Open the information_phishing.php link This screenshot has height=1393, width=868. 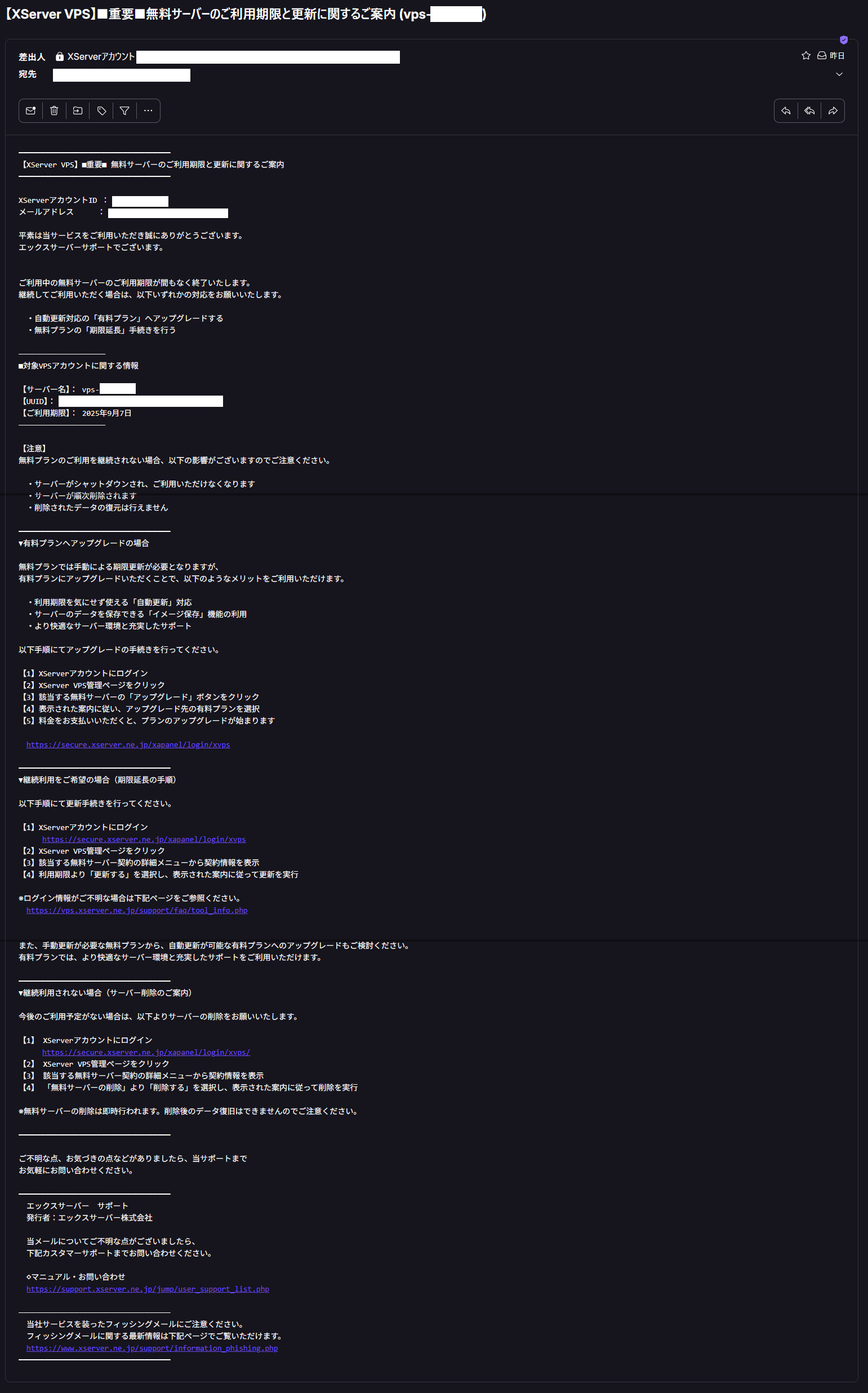point(152,1348)
